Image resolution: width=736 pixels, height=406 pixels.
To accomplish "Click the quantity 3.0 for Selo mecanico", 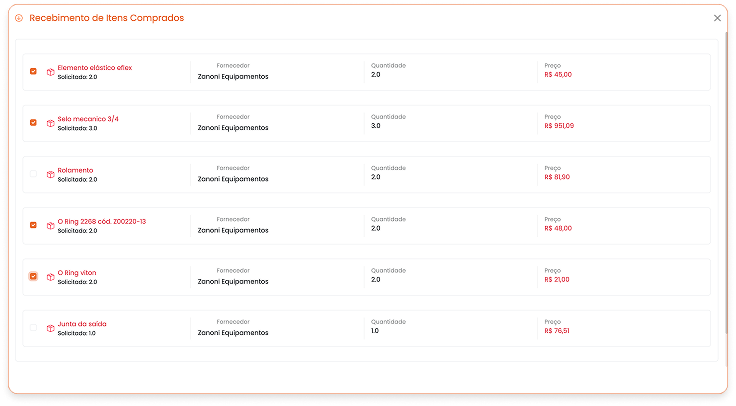I will point(376,126).
